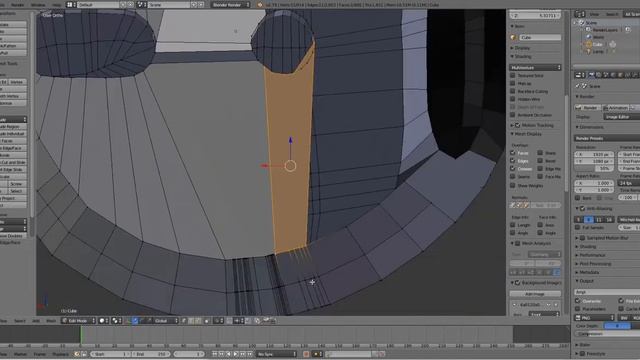
Task: Toggle Creases overlay checkbox
Action: point(513,168)
